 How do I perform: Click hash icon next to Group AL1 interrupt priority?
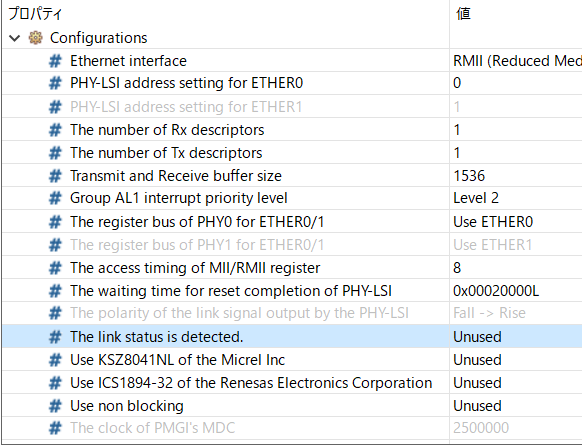pos(55,198)
